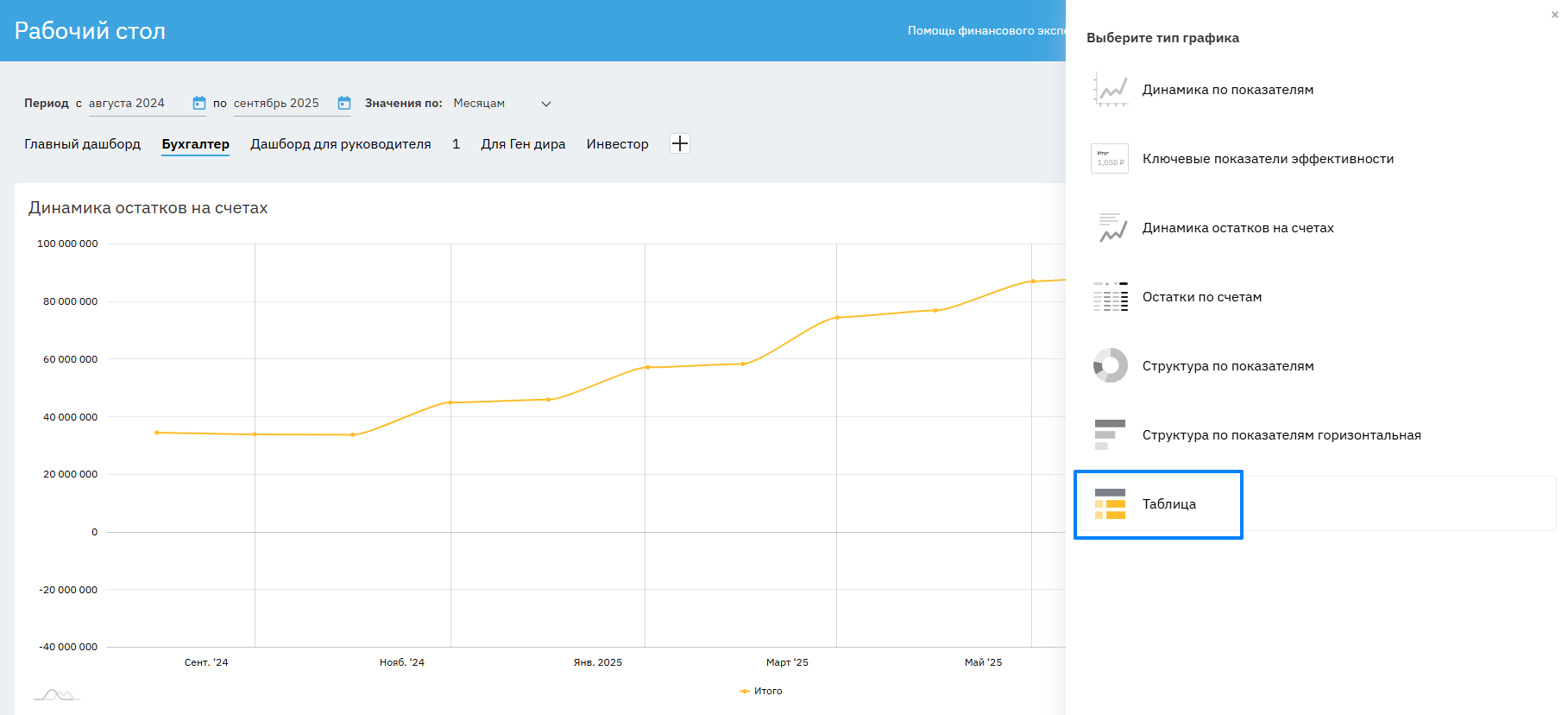Expand the Месяцам values dropdown
Viewport: 1568px width, 715px height.
(x=501, y=104)
